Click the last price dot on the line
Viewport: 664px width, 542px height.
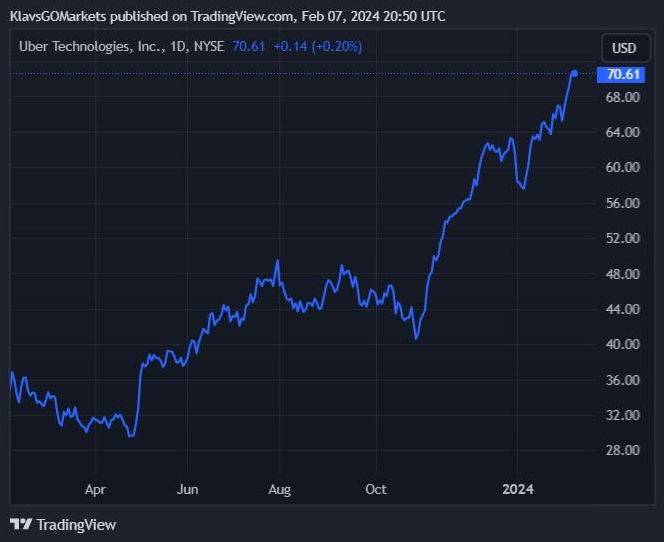click(575, 74)
